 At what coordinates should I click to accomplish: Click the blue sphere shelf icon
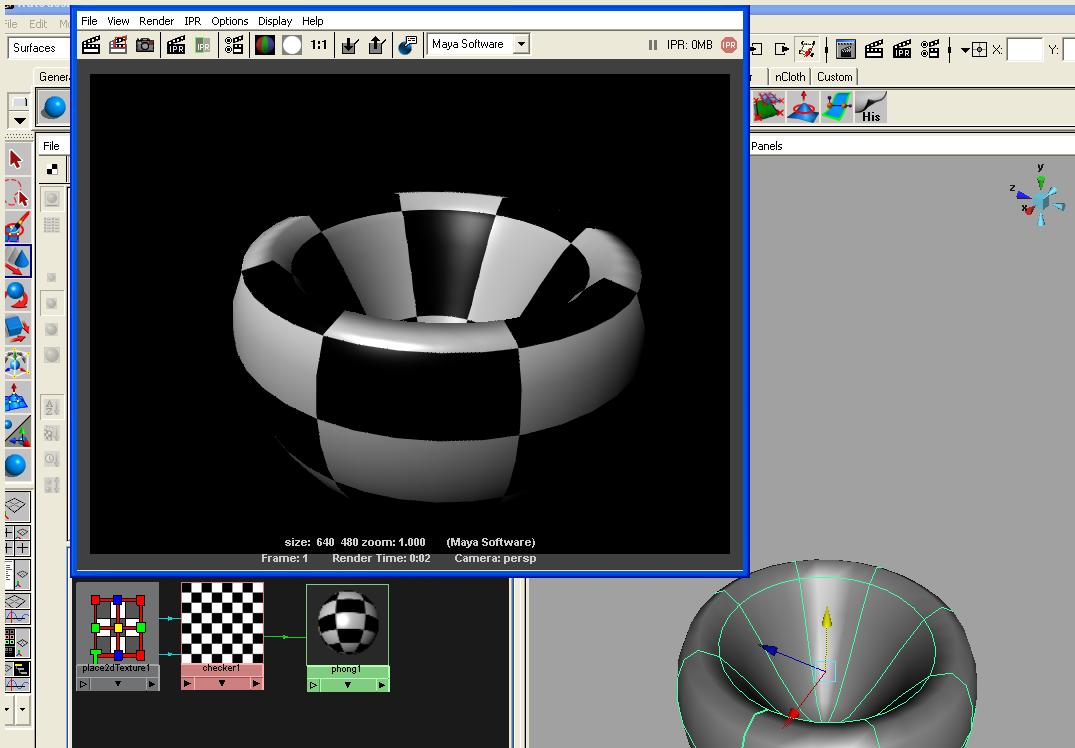point(53,108)
